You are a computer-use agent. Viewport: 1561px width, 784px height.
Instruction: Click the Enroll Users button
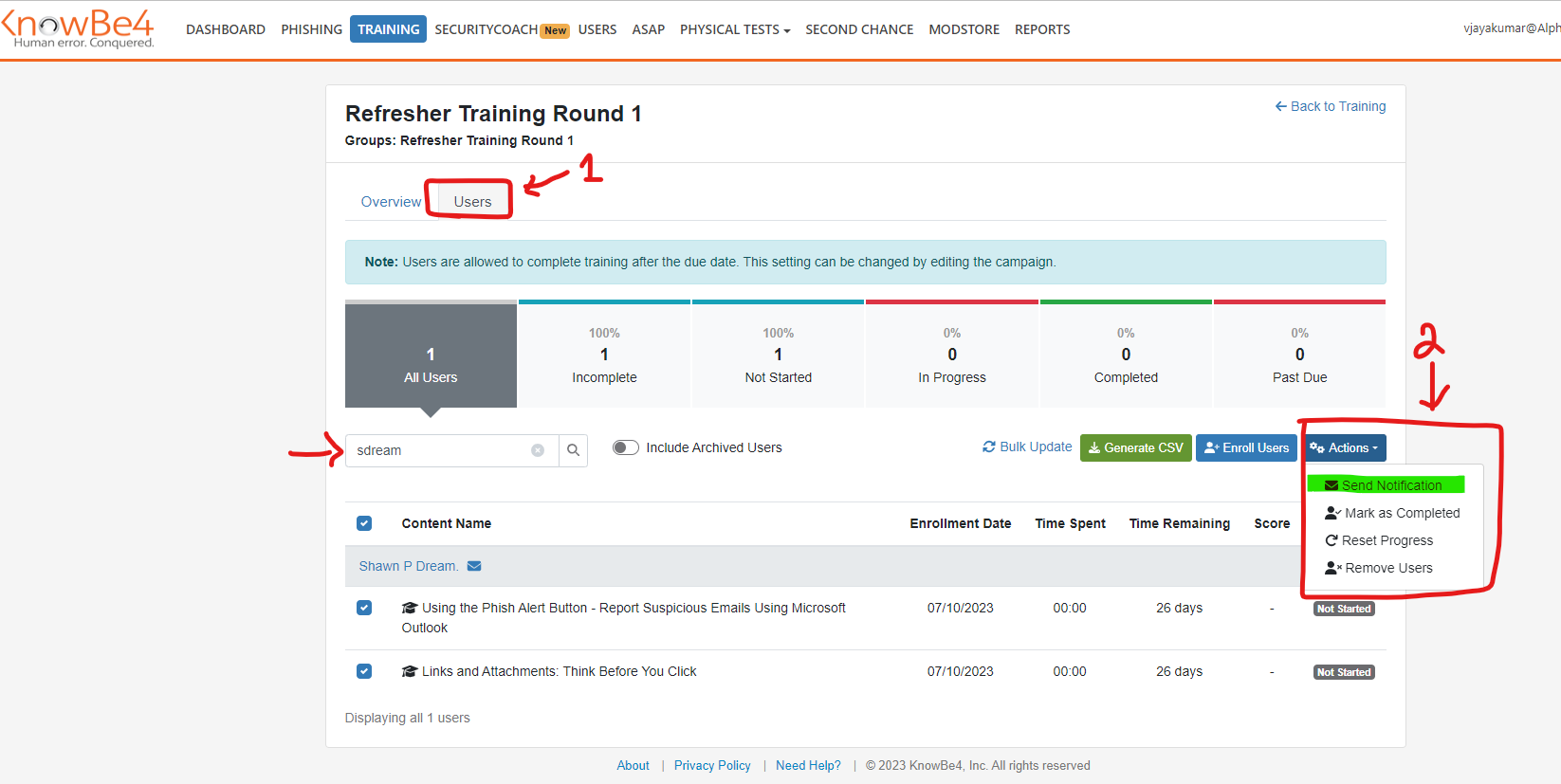coord(1246,447)
